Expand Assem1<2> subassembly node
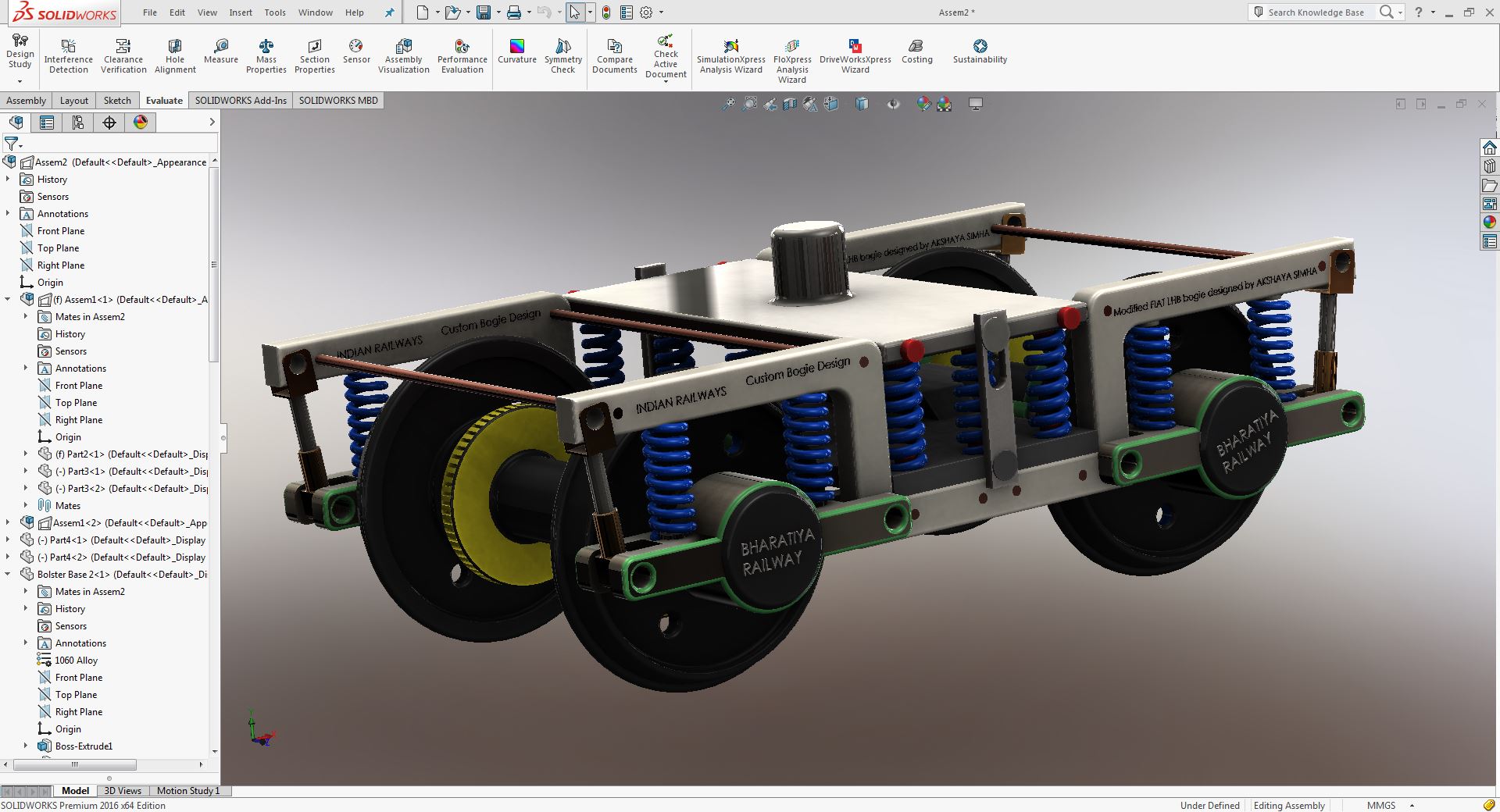This screenshot has width=1500, height=812. click(x=8, y=523)
